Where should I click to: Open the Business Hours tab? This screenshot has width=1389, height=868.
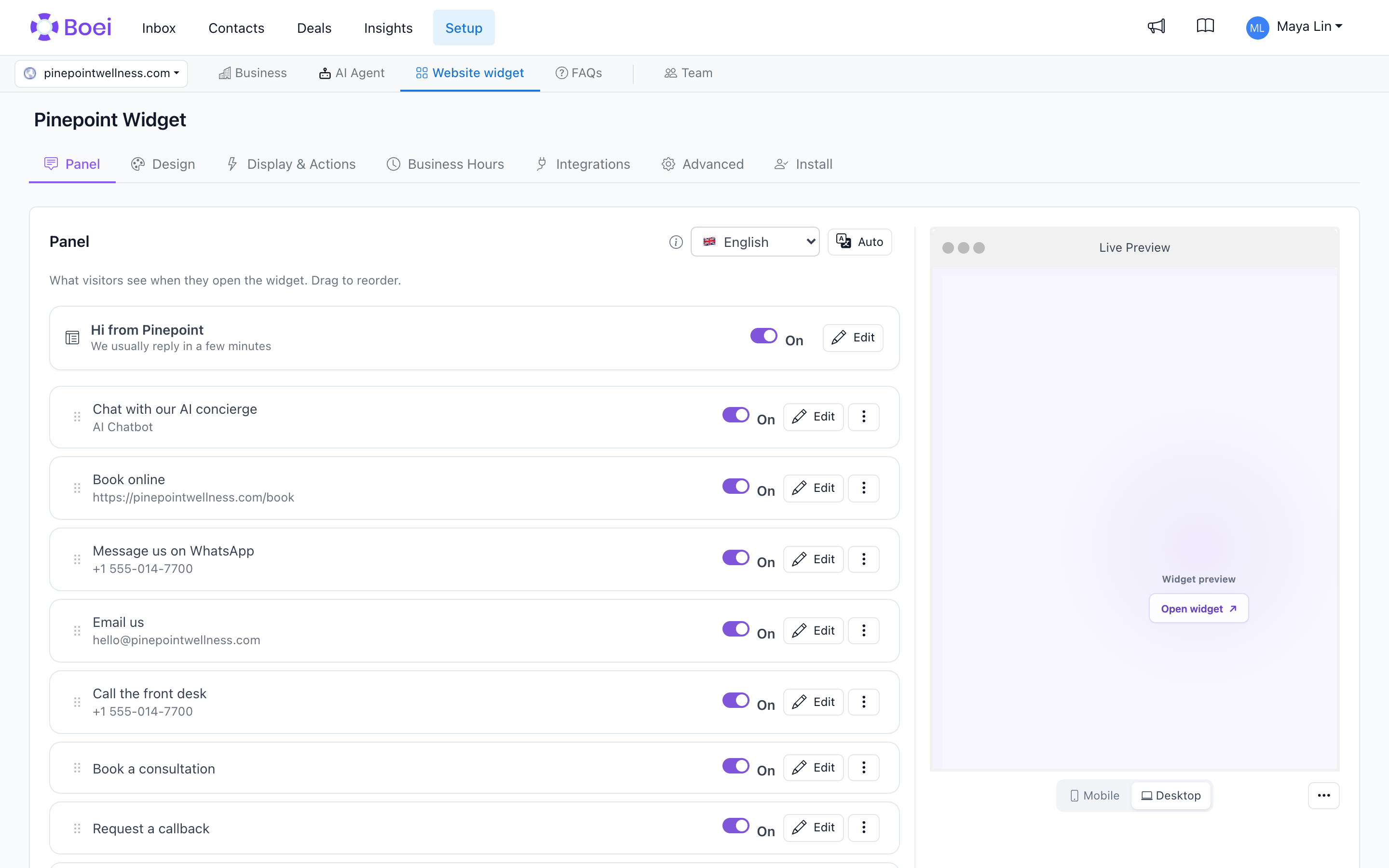pyautogui.click(x=446, y=164)
